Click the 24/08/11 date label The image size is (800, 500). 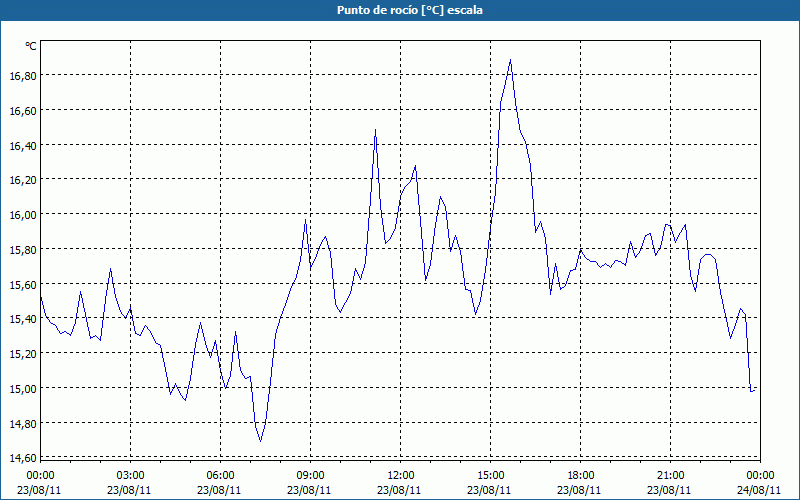[759, 490]
